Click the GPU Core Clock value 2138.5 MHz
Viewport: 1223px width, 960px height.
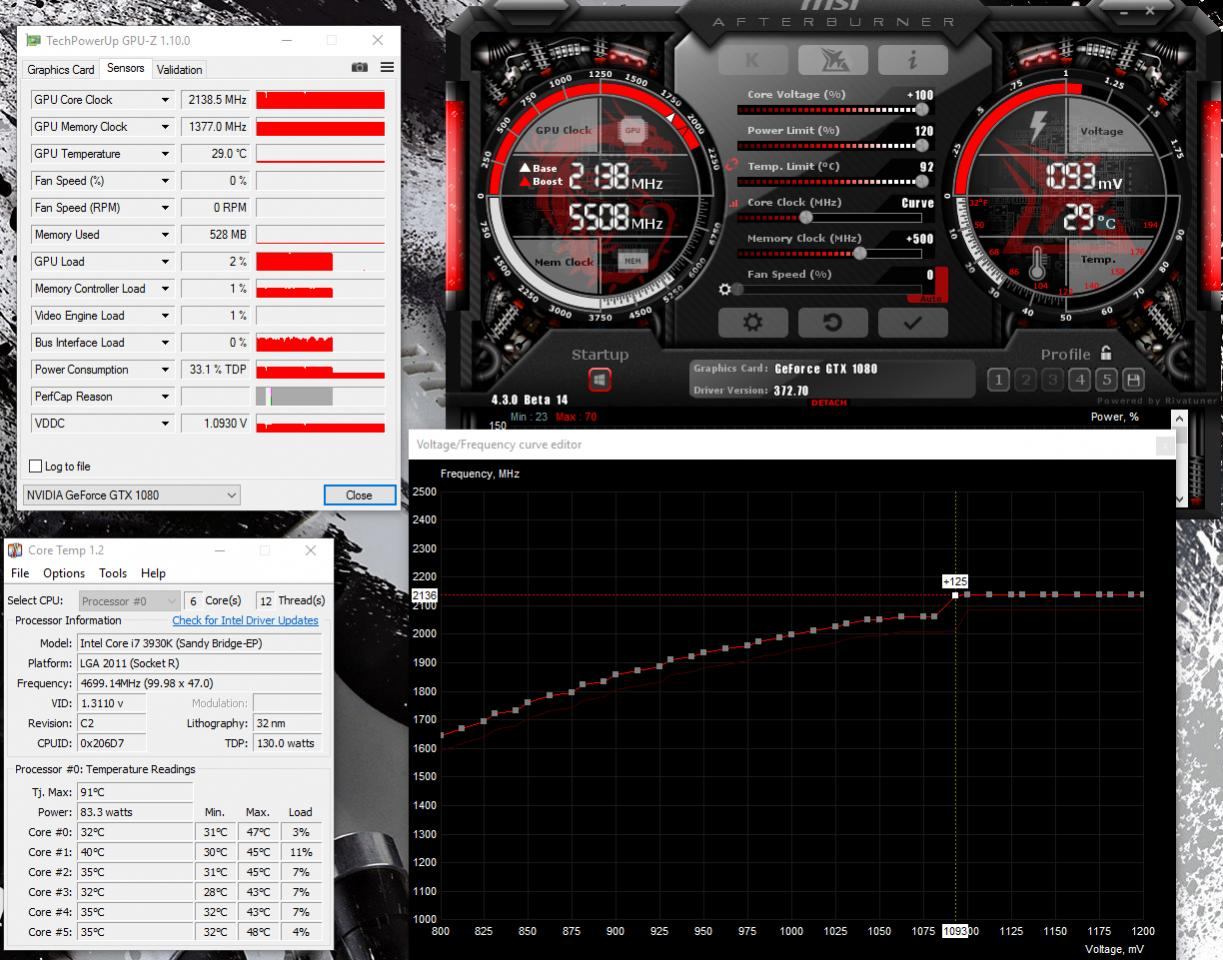click(x=214, y=100)
